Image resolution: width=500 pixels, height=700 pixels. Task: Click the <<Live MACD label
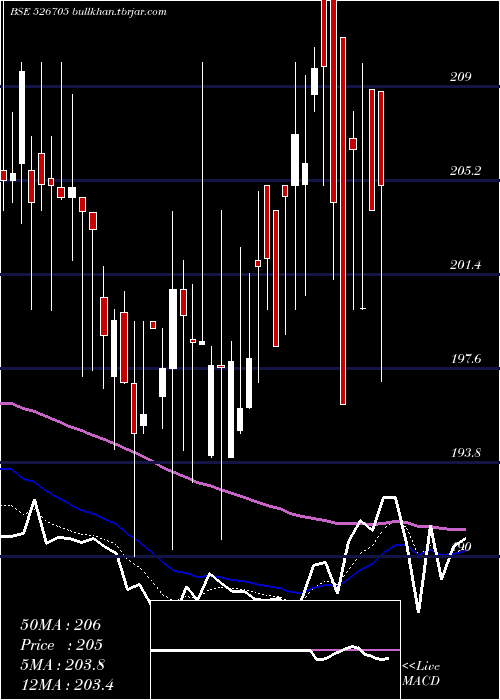point(421,673)
